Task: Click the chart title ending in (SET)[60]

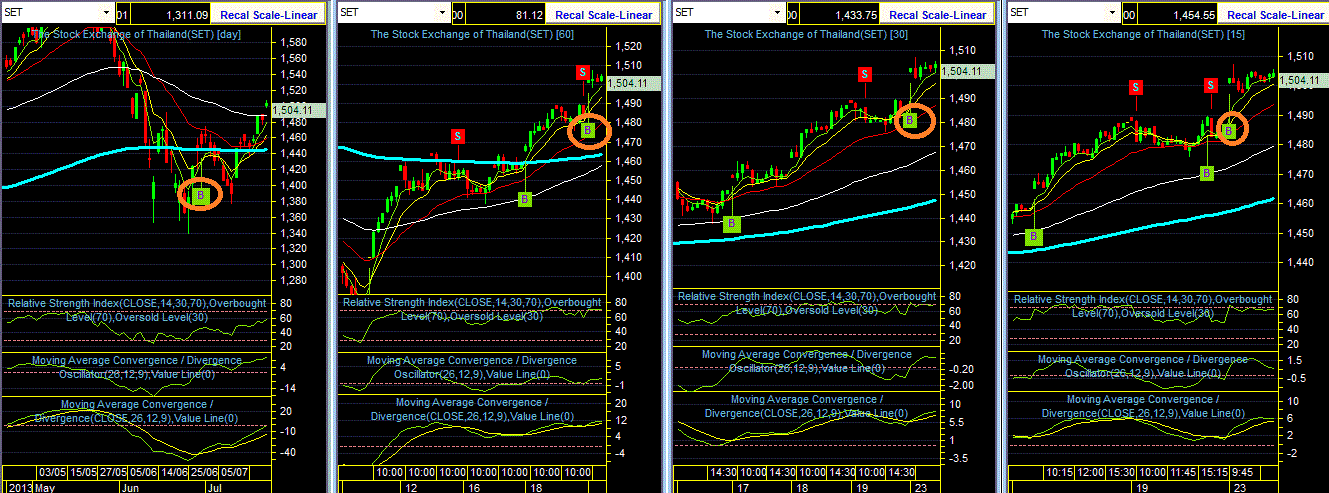Action: pyautogui.click(x=470, y=34)
